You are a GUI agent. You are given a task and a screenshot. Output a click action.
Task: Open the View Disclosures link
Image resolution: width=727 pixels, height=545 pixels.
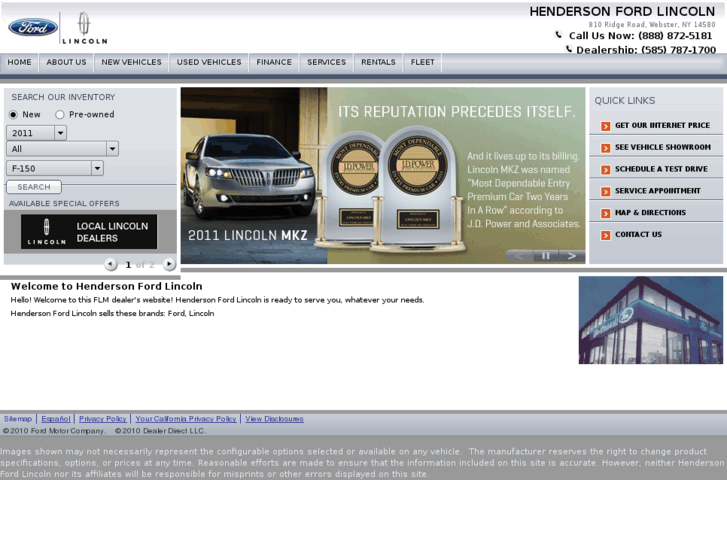click(274, 419)
